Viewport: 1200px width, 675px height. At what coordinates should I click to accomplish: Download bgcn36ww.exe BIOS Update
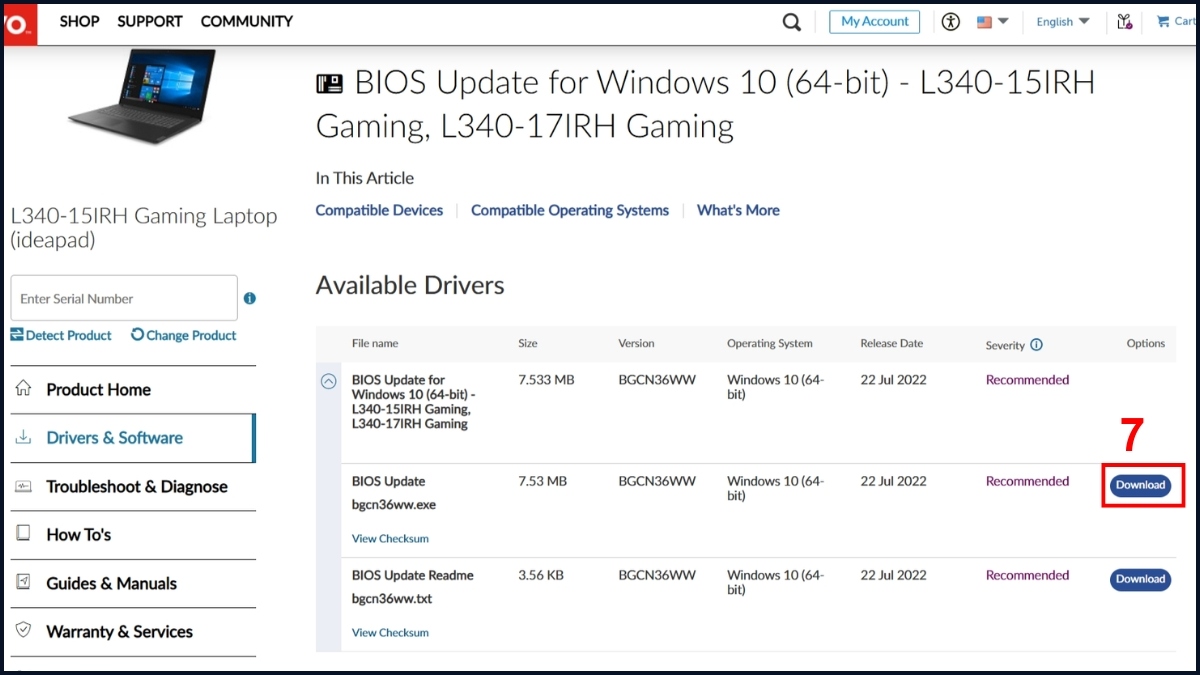pos(1140,485)
